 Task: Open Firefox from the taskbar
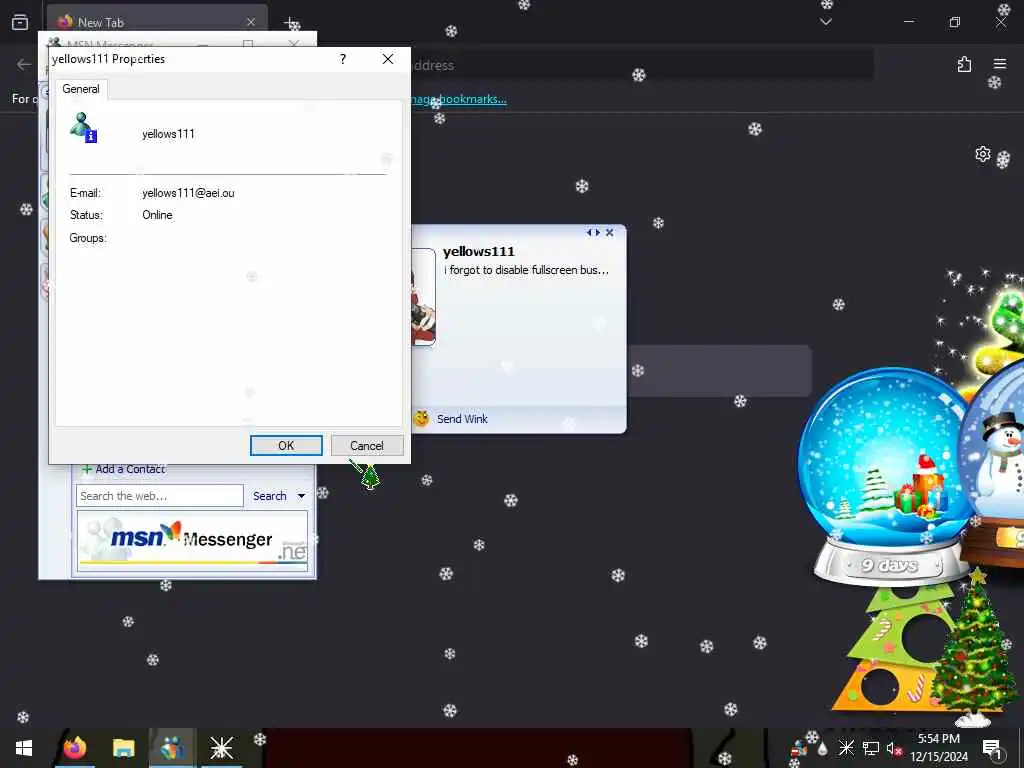pos(75,748)
